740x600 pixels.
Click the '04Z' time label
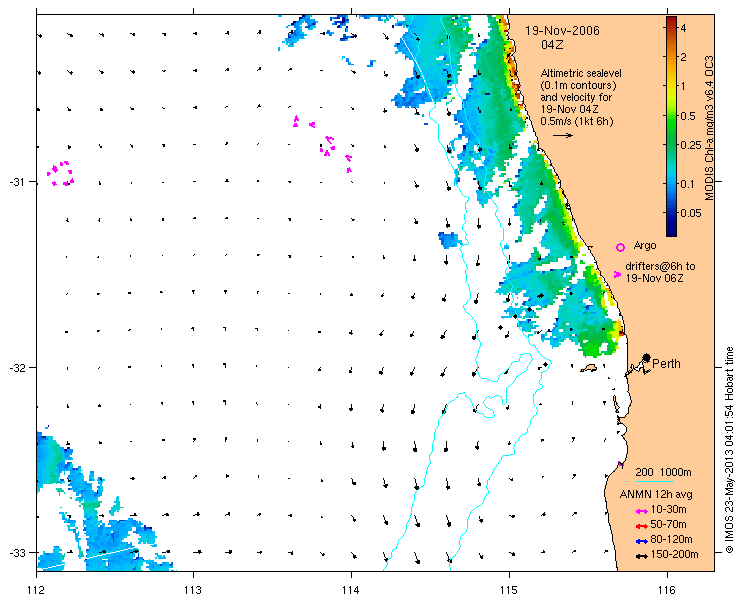(x=552, y=45)
